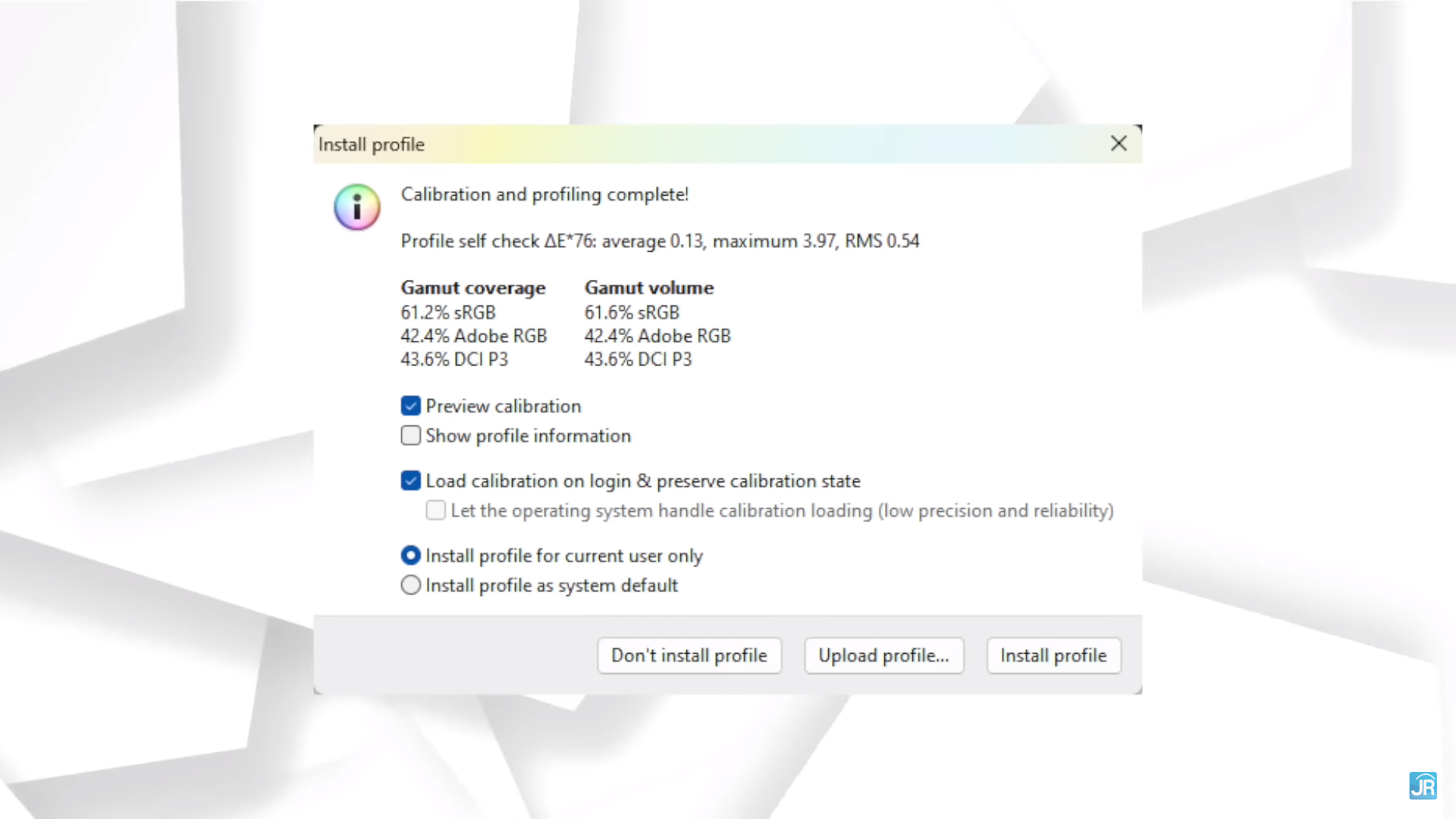Screen dimensions: 1456x819
Task: Click the Install profile title bar text
Action: click(x=372, y=145)
